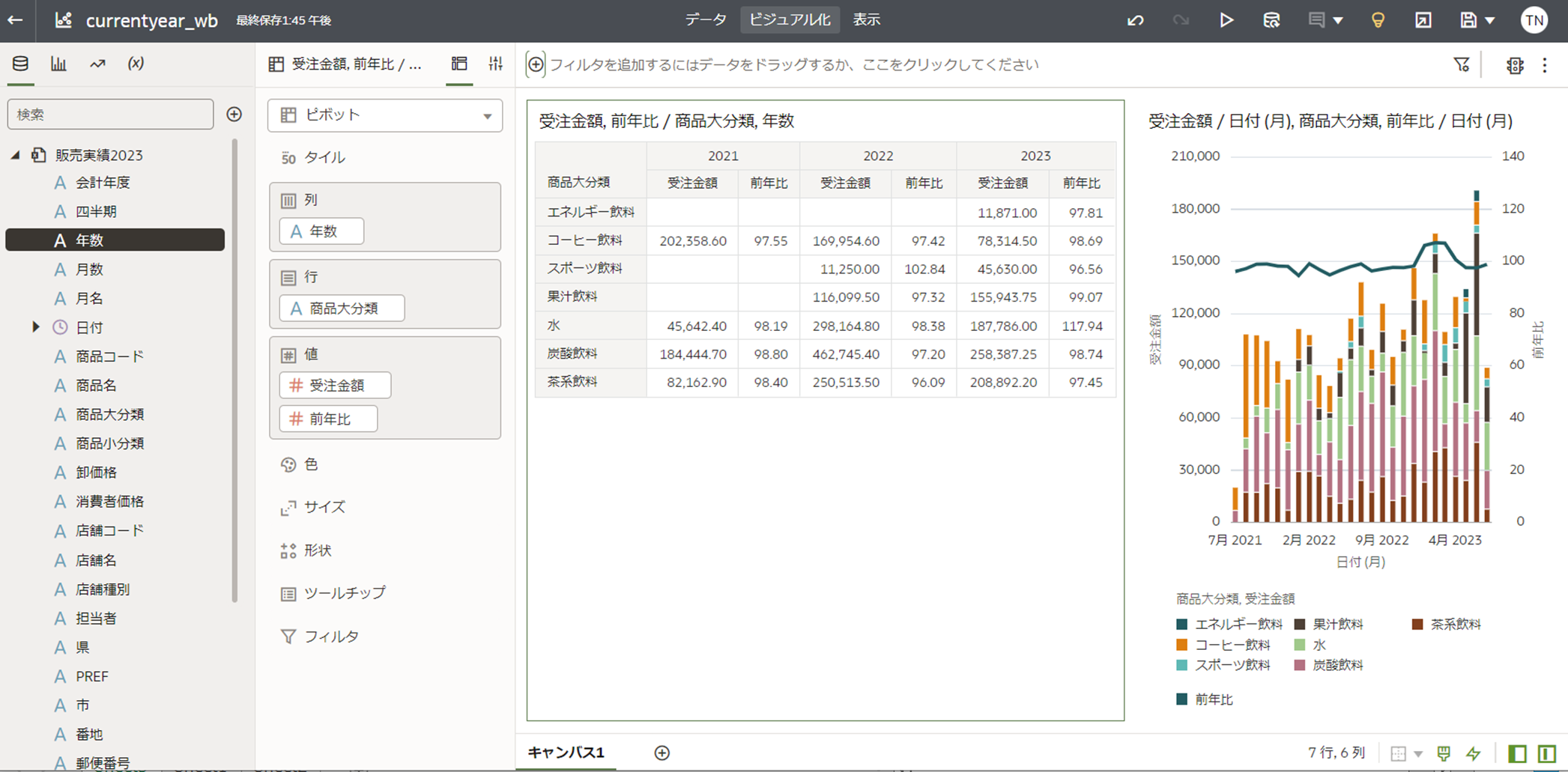Viewport: 1568px width, 772px height.
Task: Switch to the ビジュアル化 tab
Action: coord(790,20)
